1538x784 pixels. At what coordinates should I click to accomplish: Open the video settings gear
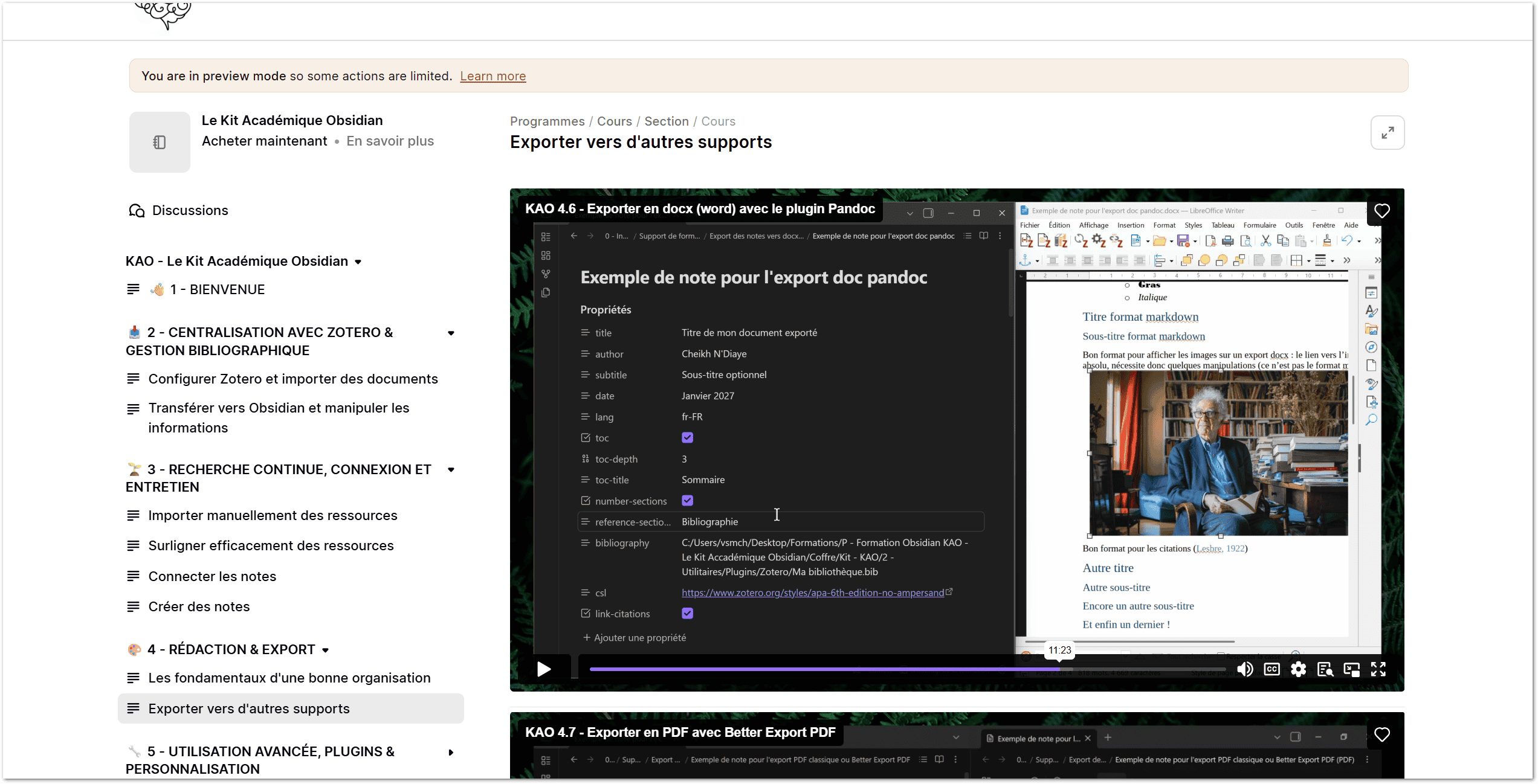(1298, 669)
